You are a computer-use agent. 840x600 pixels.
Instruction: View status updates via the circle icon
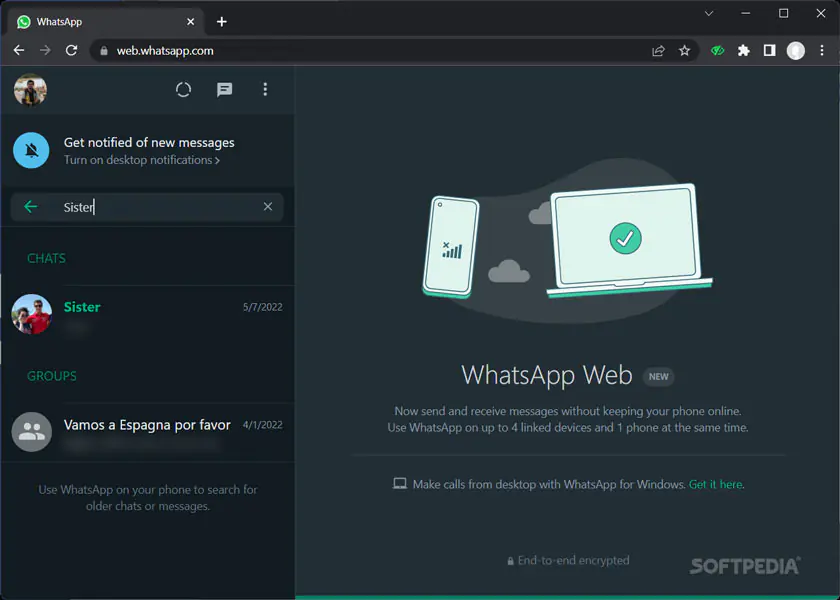[183, 89]
